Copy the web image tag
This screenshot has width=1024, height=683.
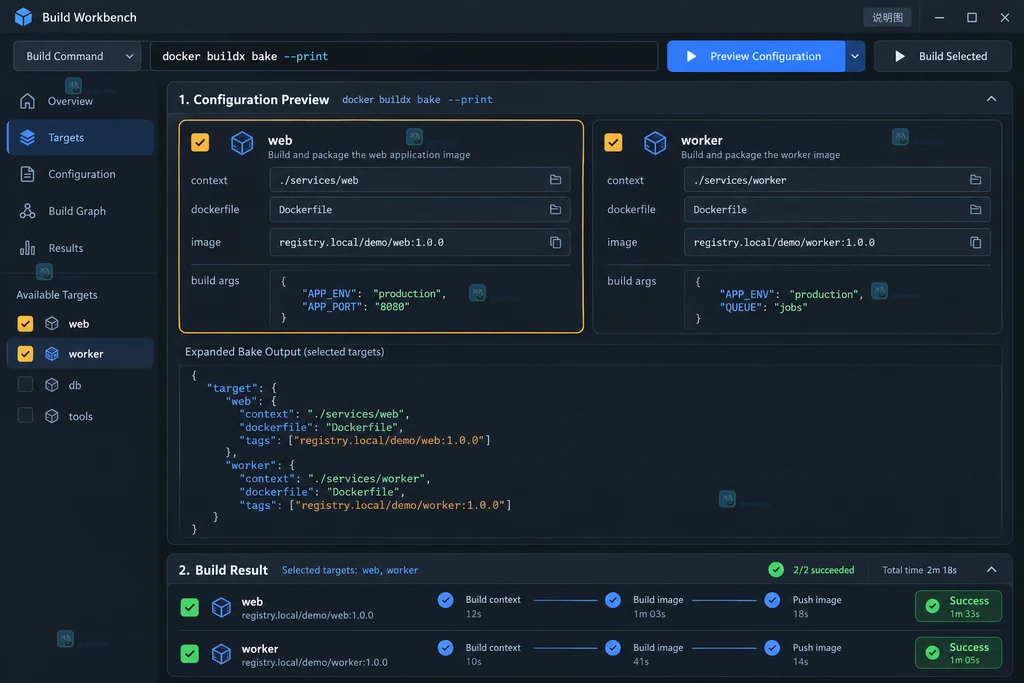coord(555,242)
